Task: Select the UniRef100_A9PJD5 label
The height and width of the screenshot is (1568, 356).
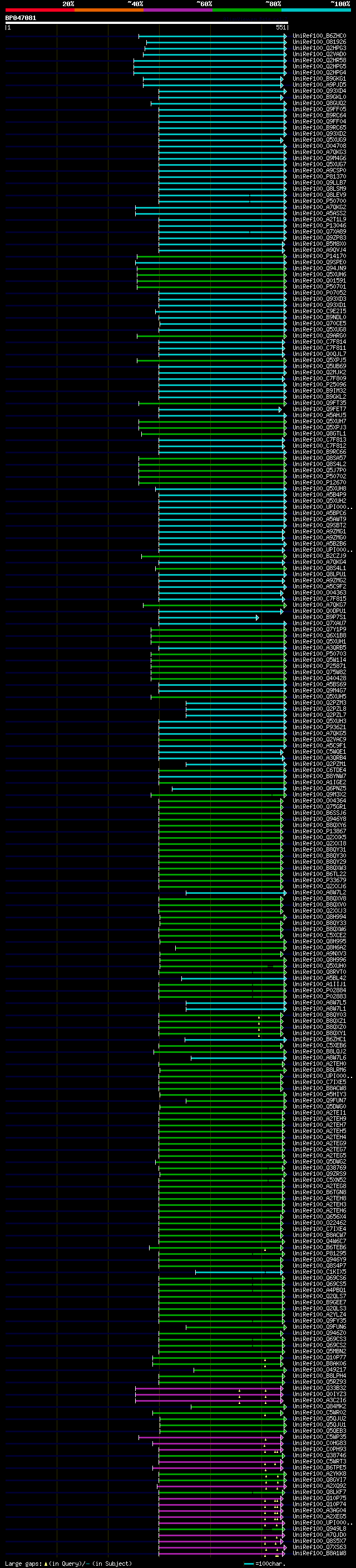Action: (x=319, y=85)
